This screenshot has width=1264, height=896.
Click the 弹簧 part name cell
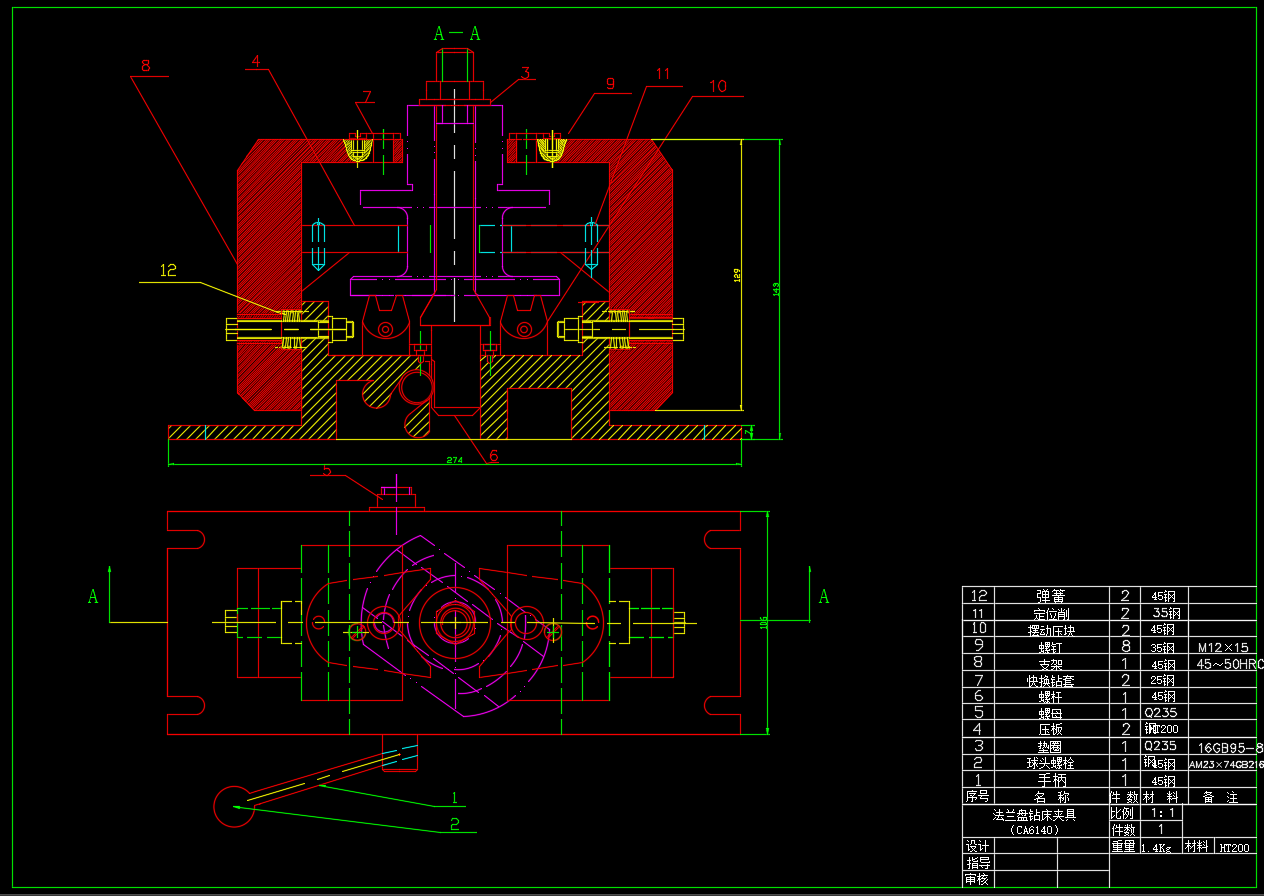(x=1051, y=596)
